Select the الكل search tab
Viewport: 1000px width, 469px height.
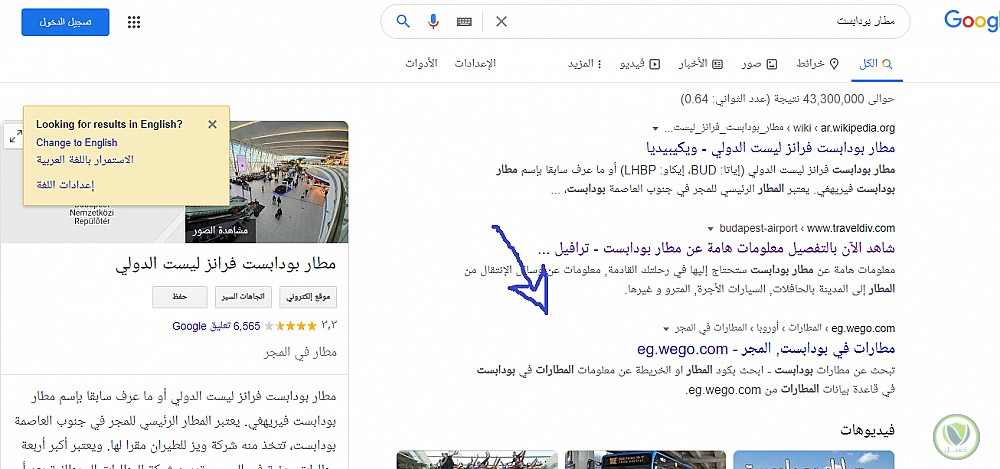[877, 64]
